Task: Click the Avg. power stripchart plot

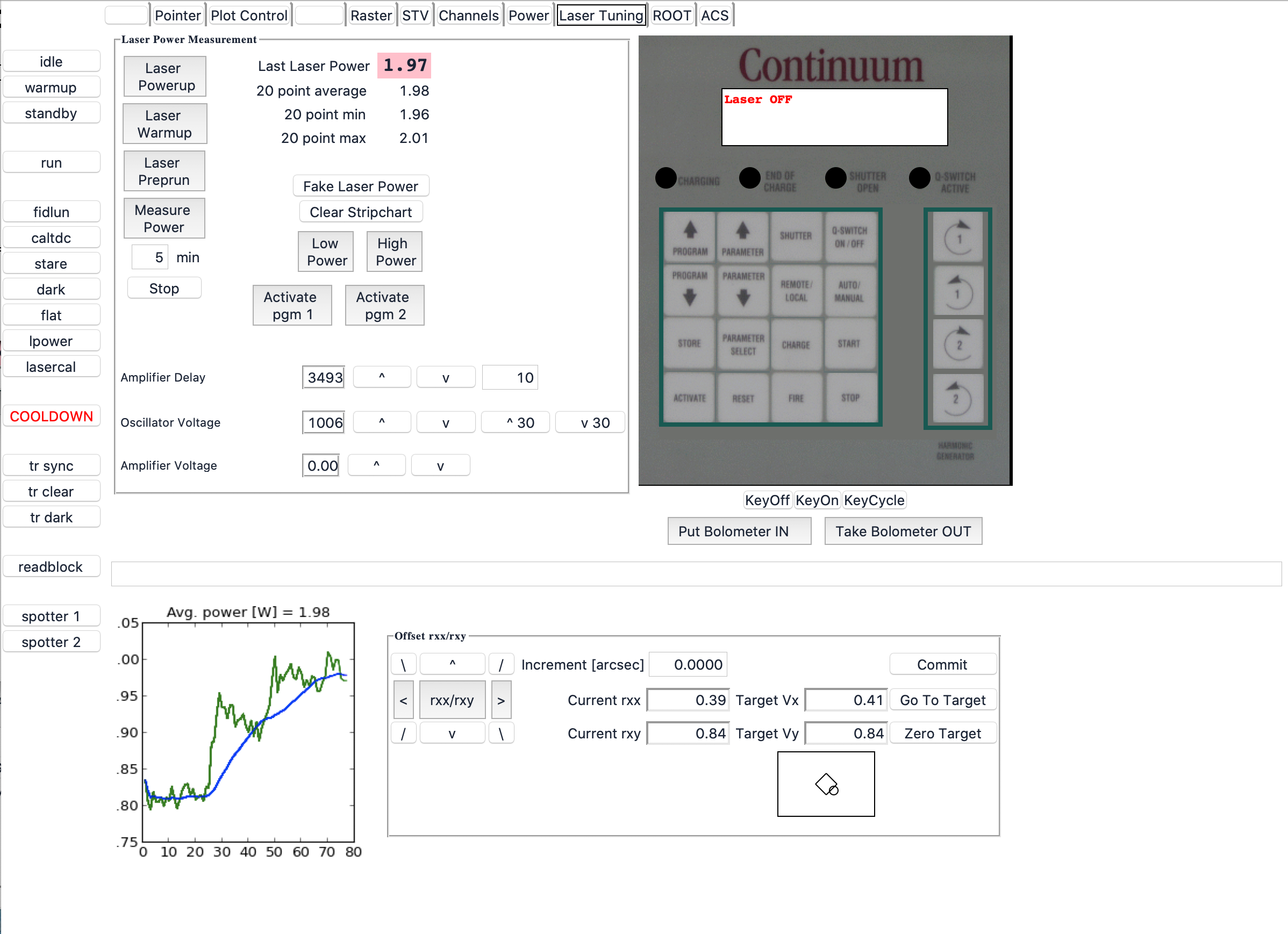Action: [248, 732]
